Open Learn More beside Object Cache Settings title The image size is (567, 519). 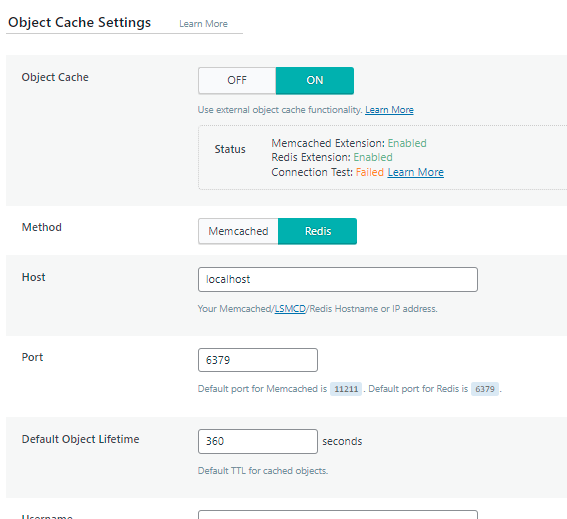point(203,24)
